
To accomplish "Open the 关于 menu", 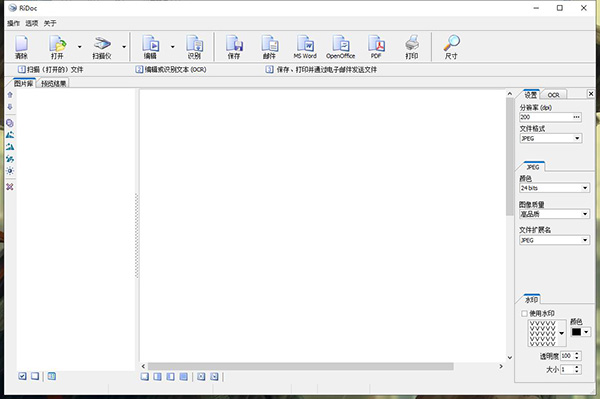I will coord(50,23).
